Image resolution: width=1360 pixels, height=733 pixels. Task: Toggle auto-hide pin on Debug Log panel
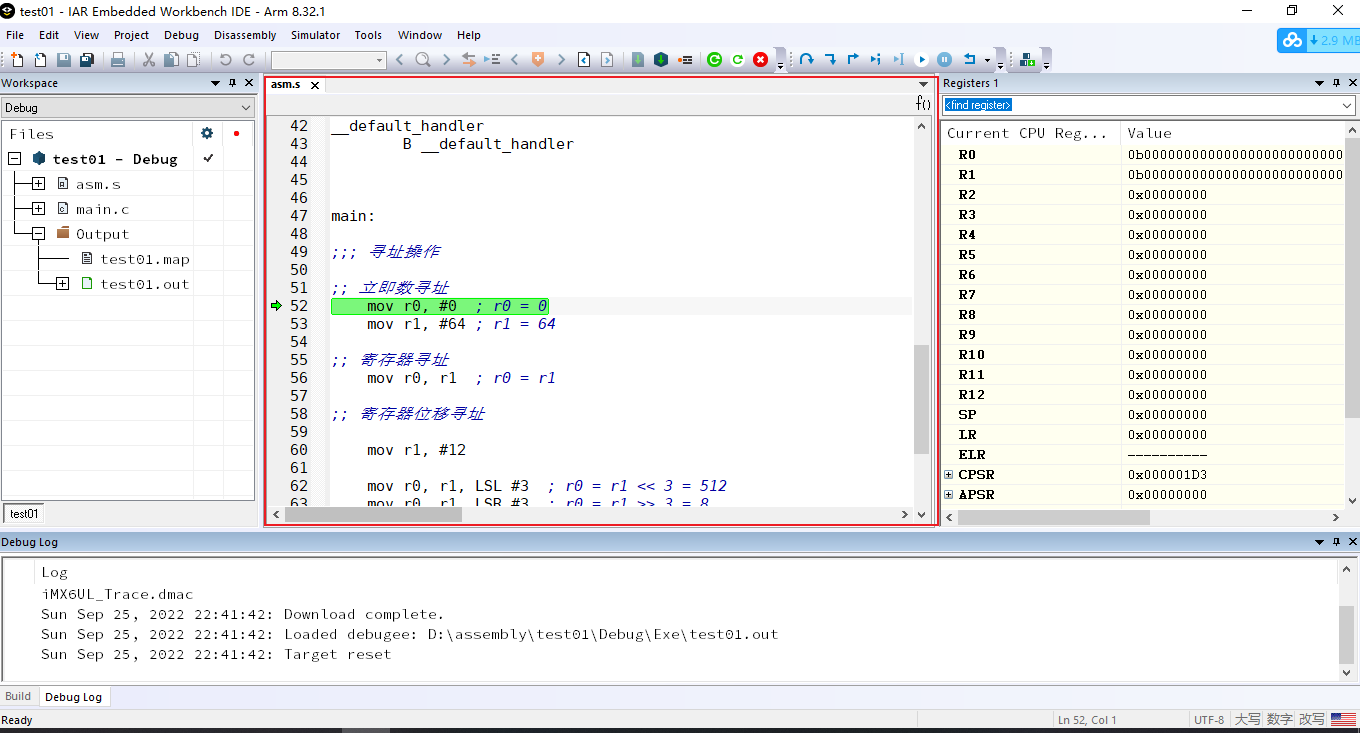1335,542
